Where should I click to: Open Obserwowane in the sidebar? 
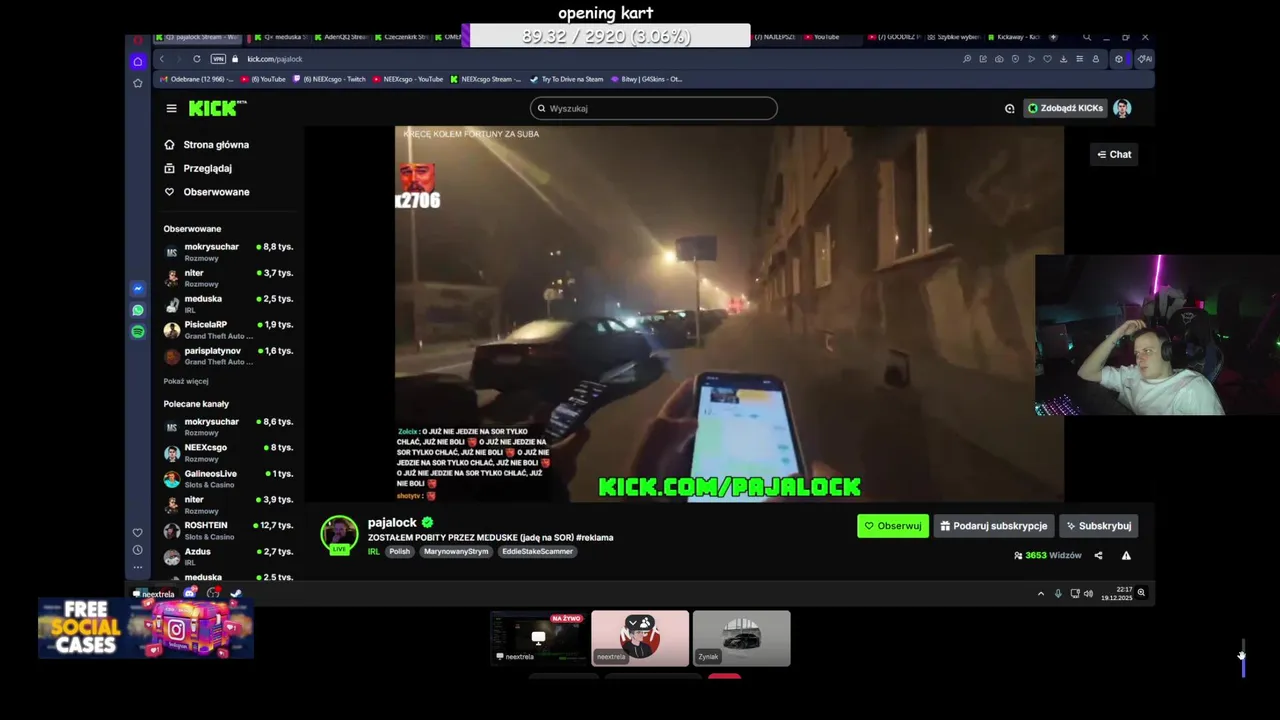click(207, 192)
